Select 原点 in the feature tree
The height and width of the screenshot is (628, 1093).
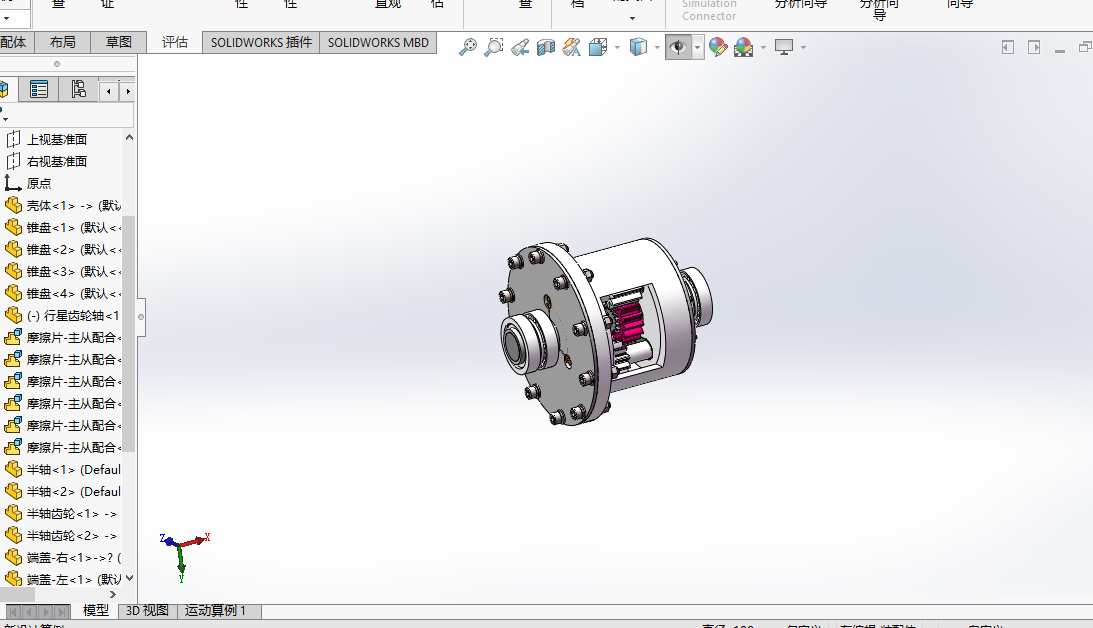39,183
